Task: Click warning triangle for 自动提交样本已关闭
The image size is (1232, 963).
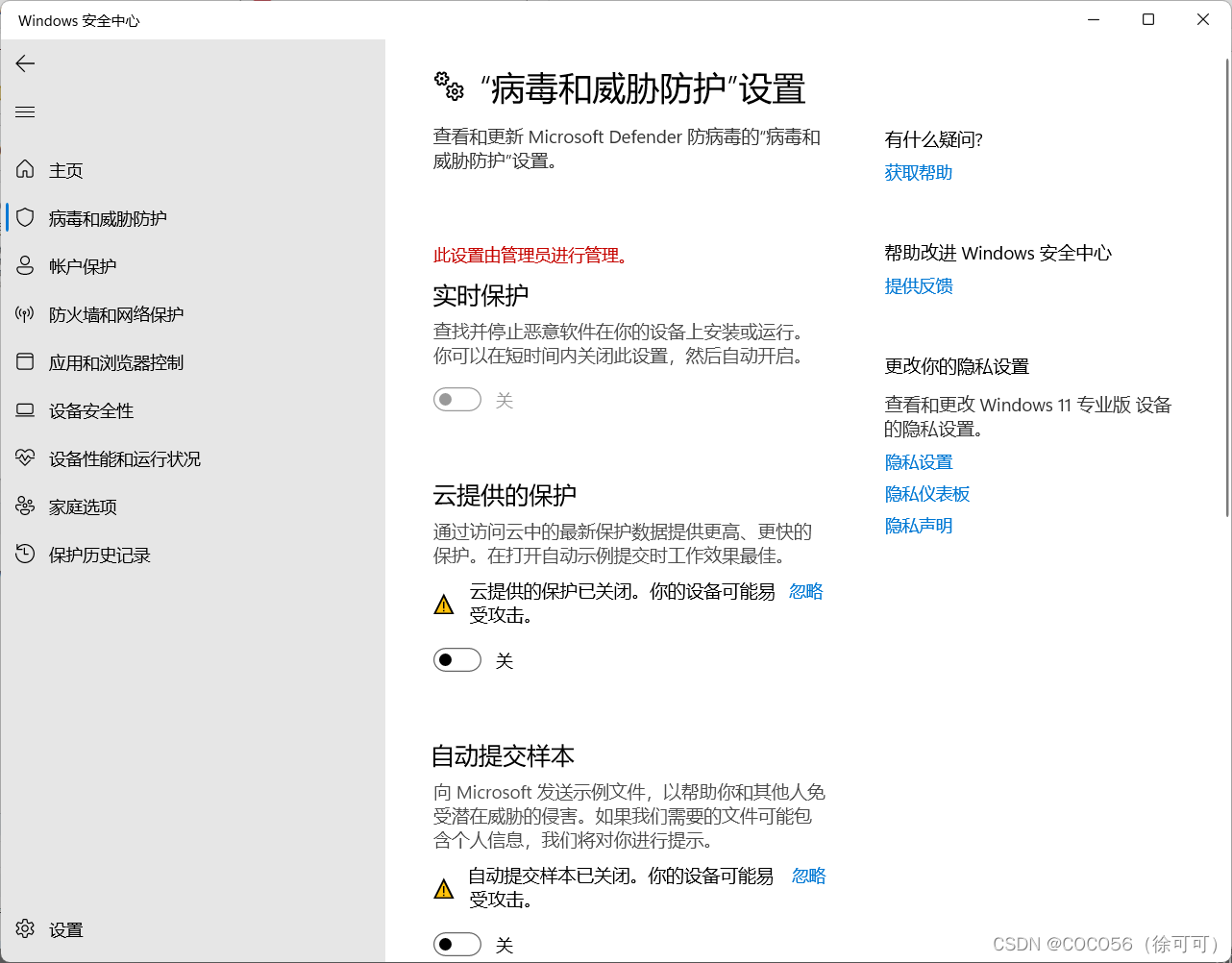Action: coord(443,889)
